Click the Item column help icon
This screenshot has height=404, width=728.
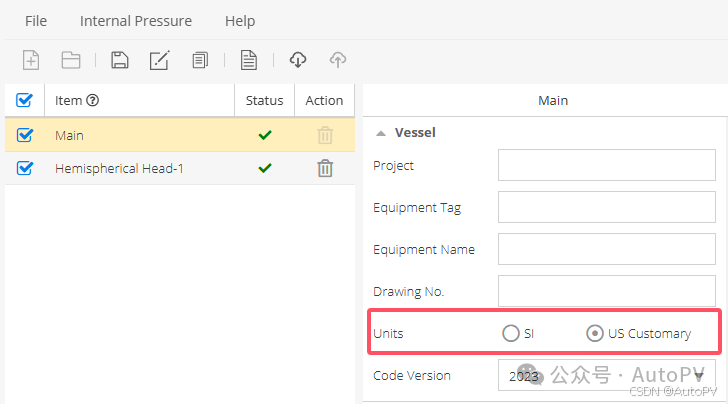point(93,100)
